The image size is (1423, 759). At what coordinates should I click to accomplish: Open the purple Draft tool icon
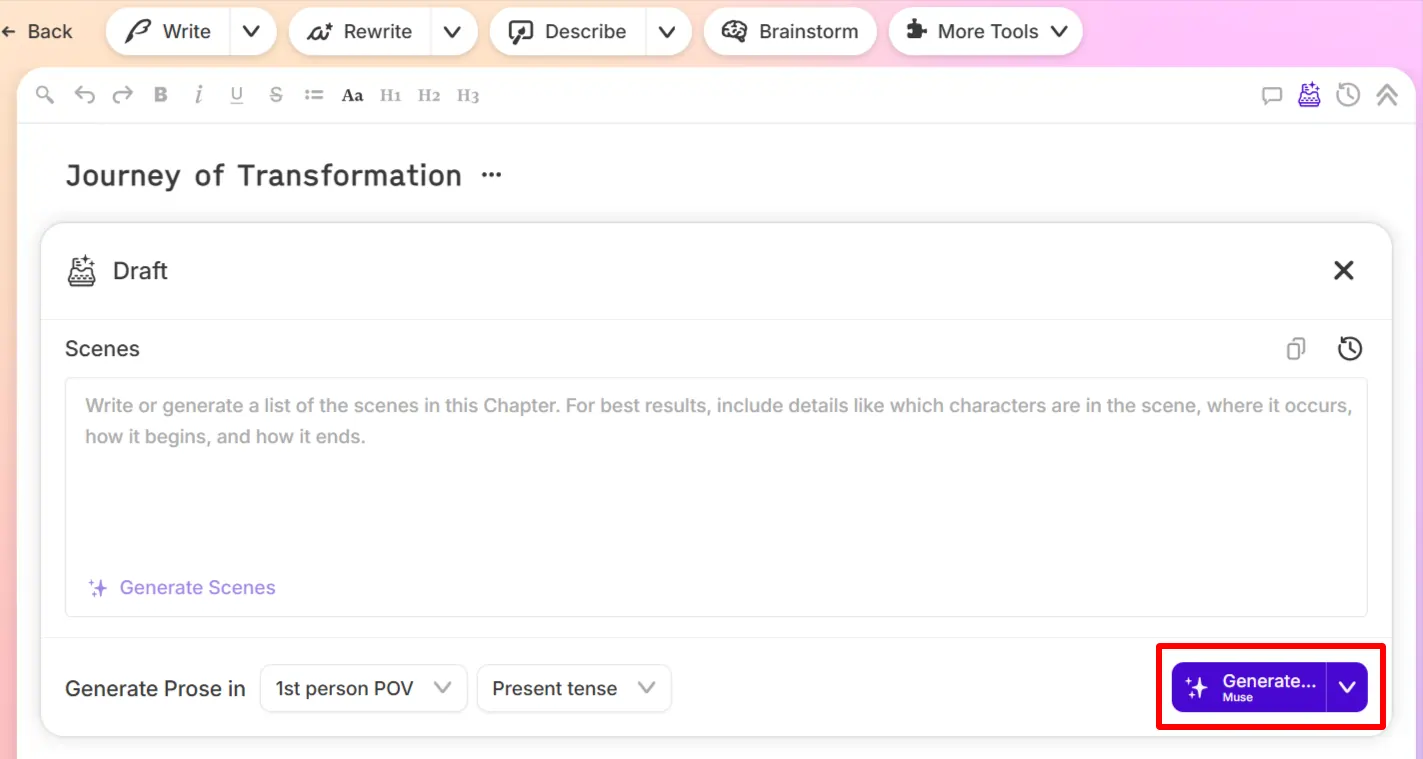(1309, 95)
